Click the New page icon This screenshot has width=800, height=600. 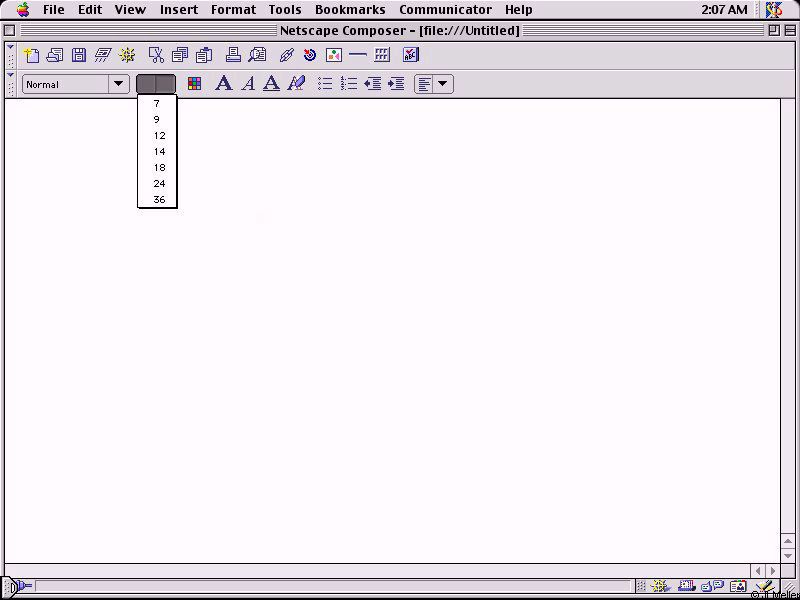31,55
